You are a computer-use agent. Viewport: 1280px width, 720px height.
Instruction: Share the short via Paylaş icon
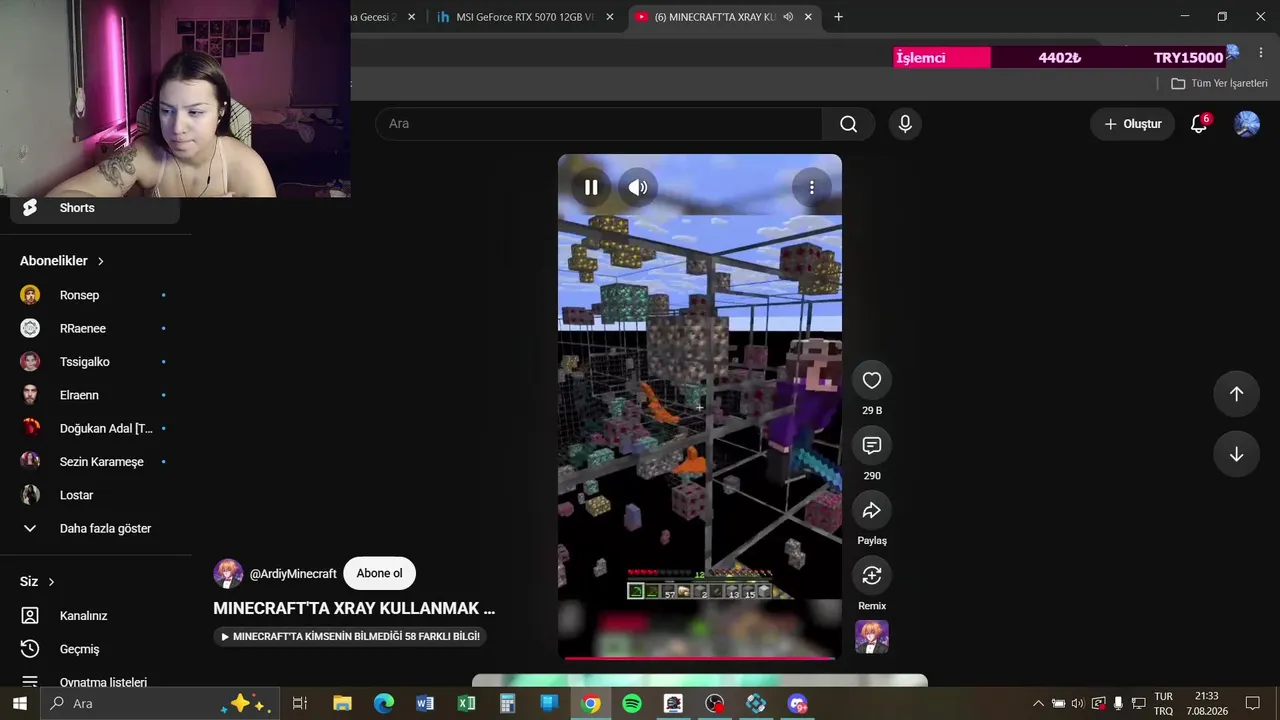coord(872,510)
